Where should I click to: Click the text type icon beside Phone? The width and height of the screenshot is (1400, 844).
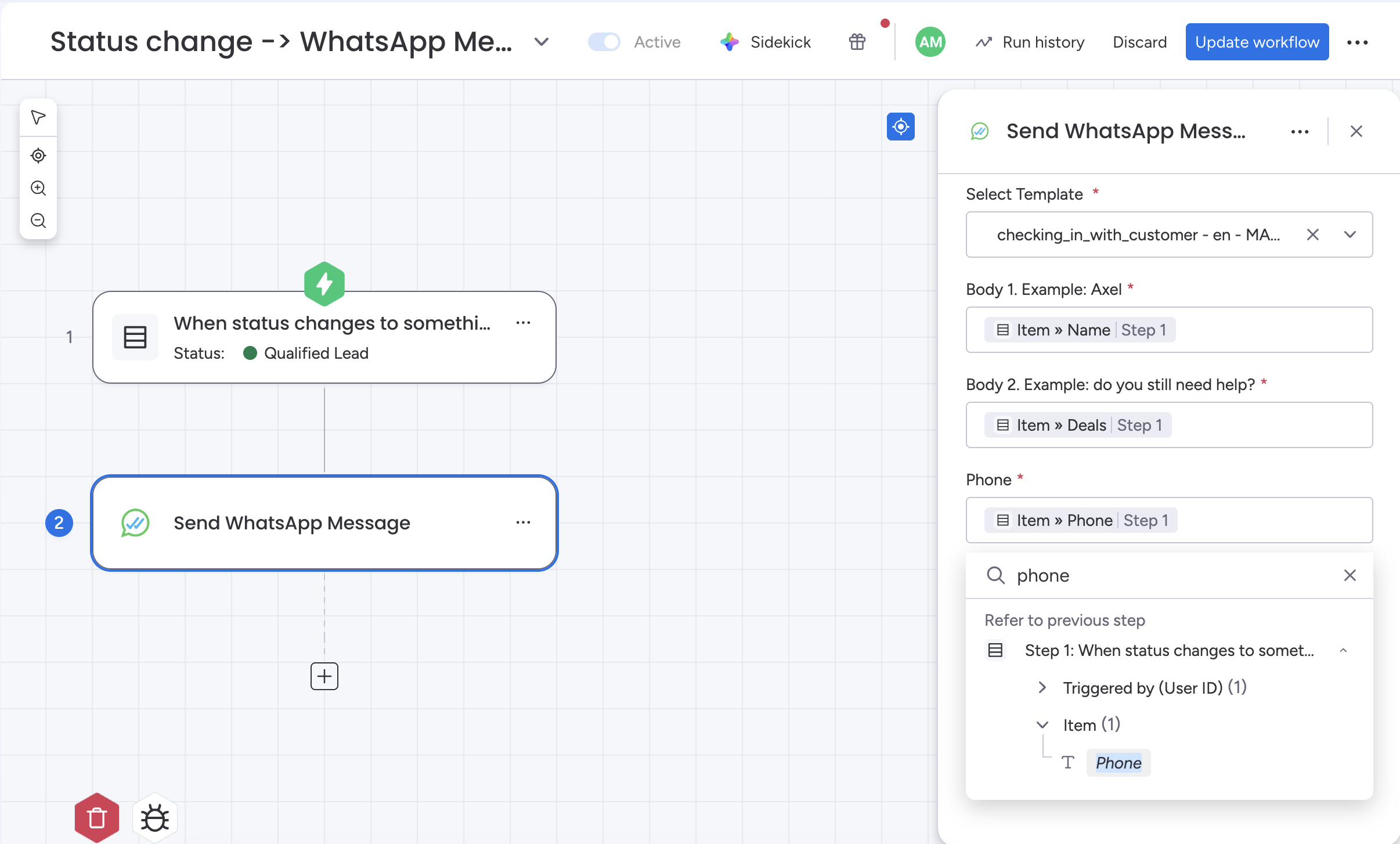1068,763
